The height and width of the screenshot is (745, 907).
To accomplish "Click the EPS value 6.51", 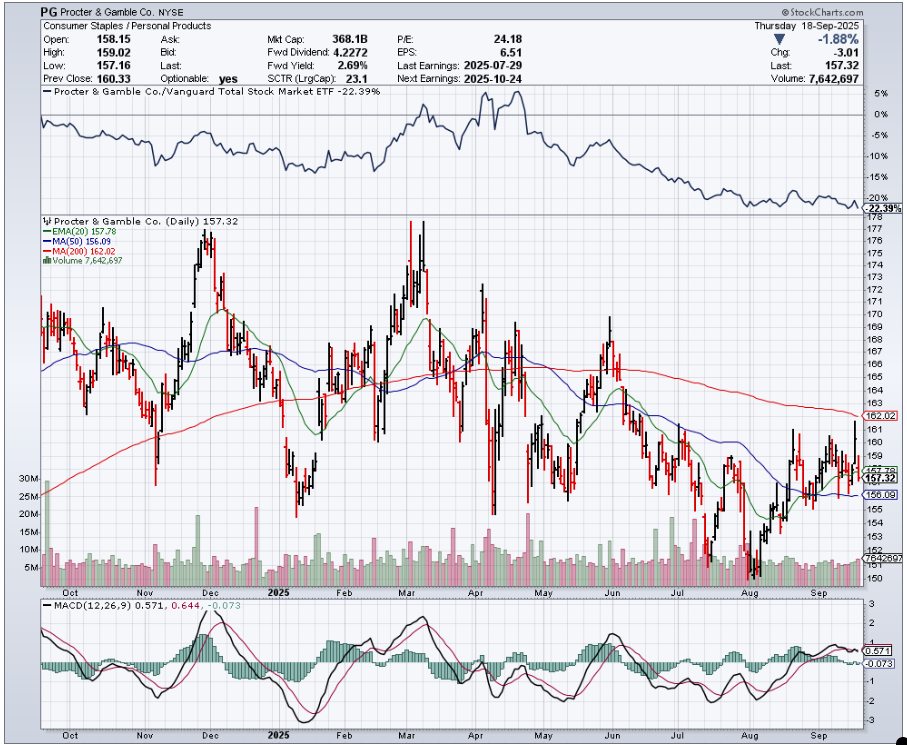I will 511,52.
